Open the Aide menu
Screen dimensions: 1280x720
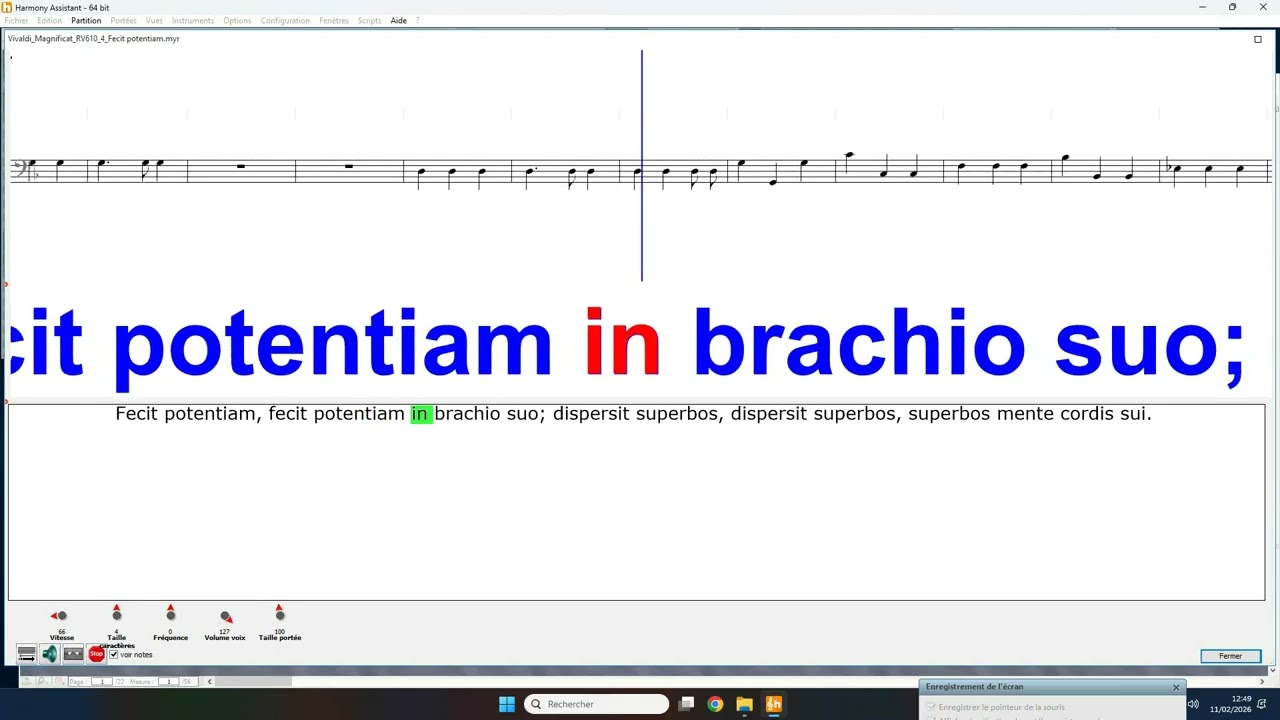point(398,21)
